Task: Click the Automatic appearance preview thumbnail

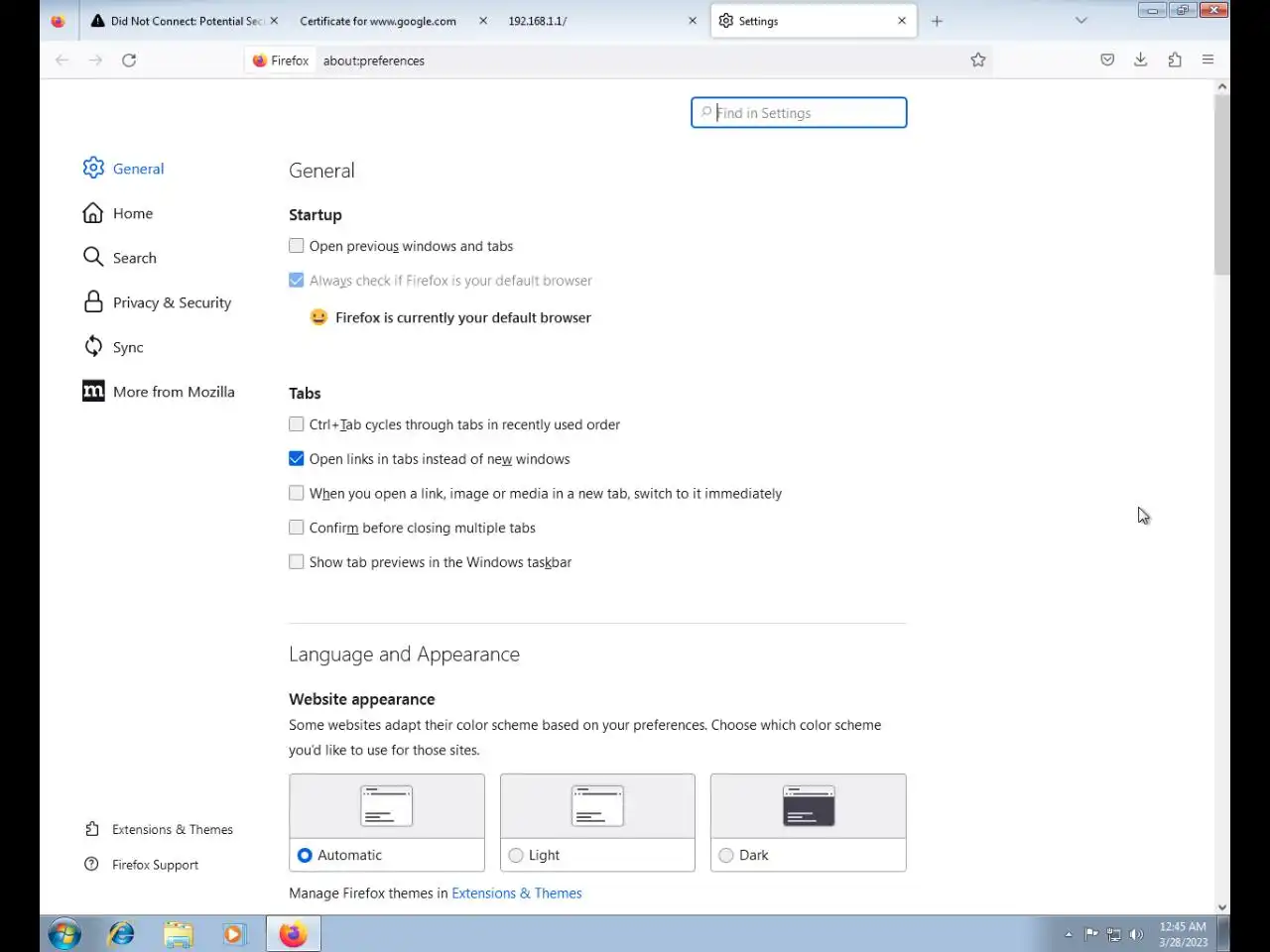Action: tap(387, 806)
